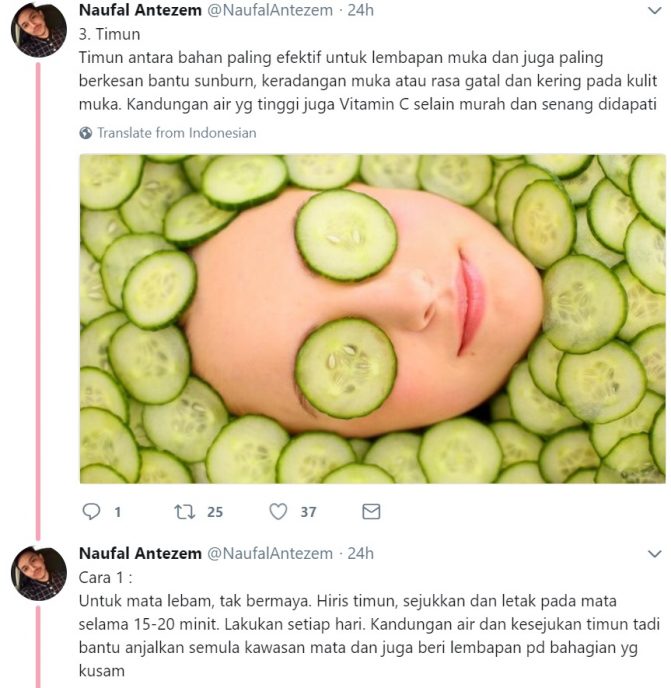
Task: Open @NaufalAntezem handle on first tweet
Action: click(270, 10)
